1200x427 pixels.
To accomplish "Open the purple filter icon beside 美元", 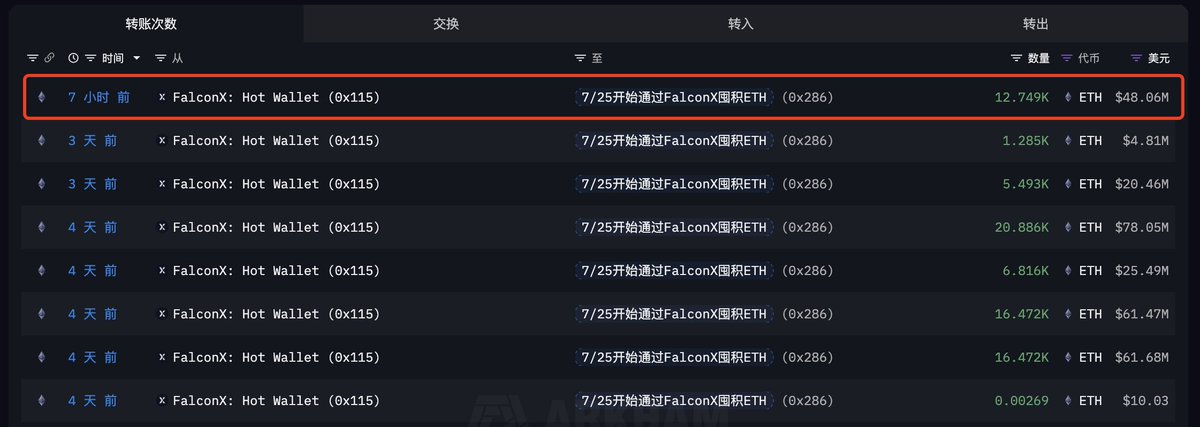I will click(1136, 59).
